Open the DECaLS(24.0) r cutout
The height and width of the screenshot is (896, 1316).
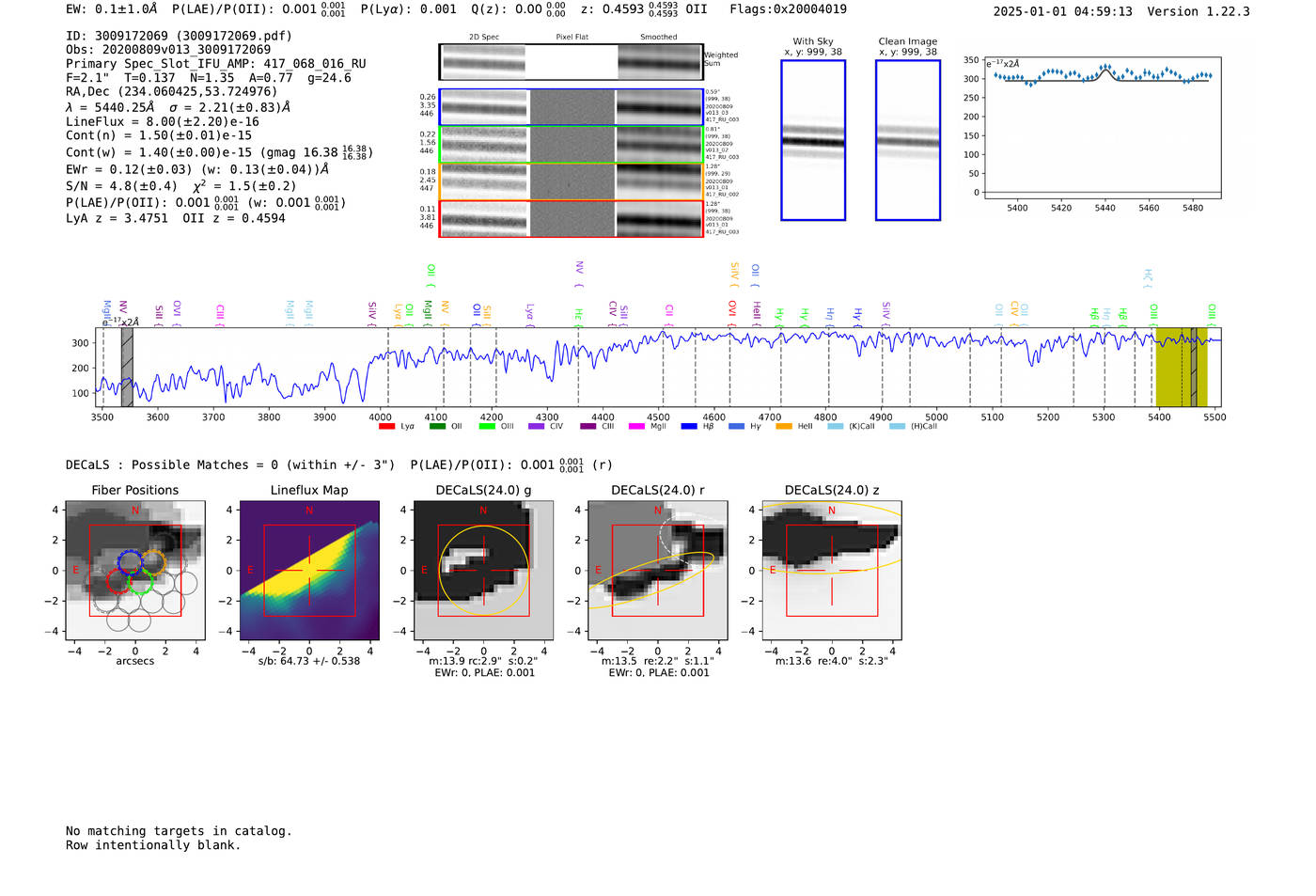click(x=657, y=571)
